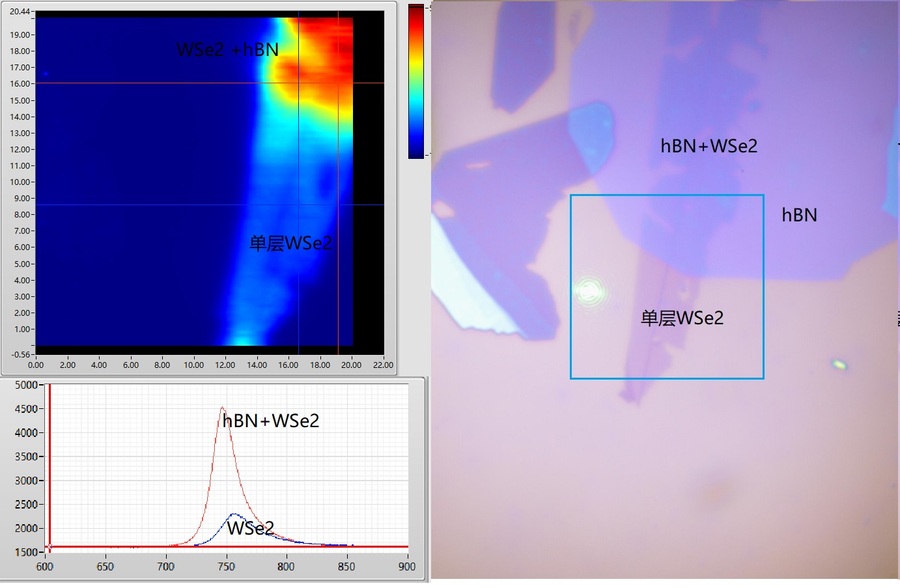900x588 pixels.
Task: Click the red vertical cursor on intensity map
Action: coord(338,250)
